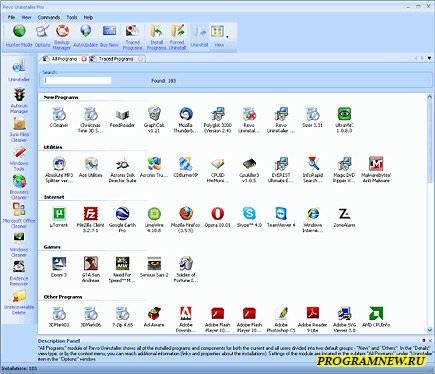Image resolution: width=435 pixels, height=374 pixels.
Task: Open the Help menu
Action: pos(88,17)
